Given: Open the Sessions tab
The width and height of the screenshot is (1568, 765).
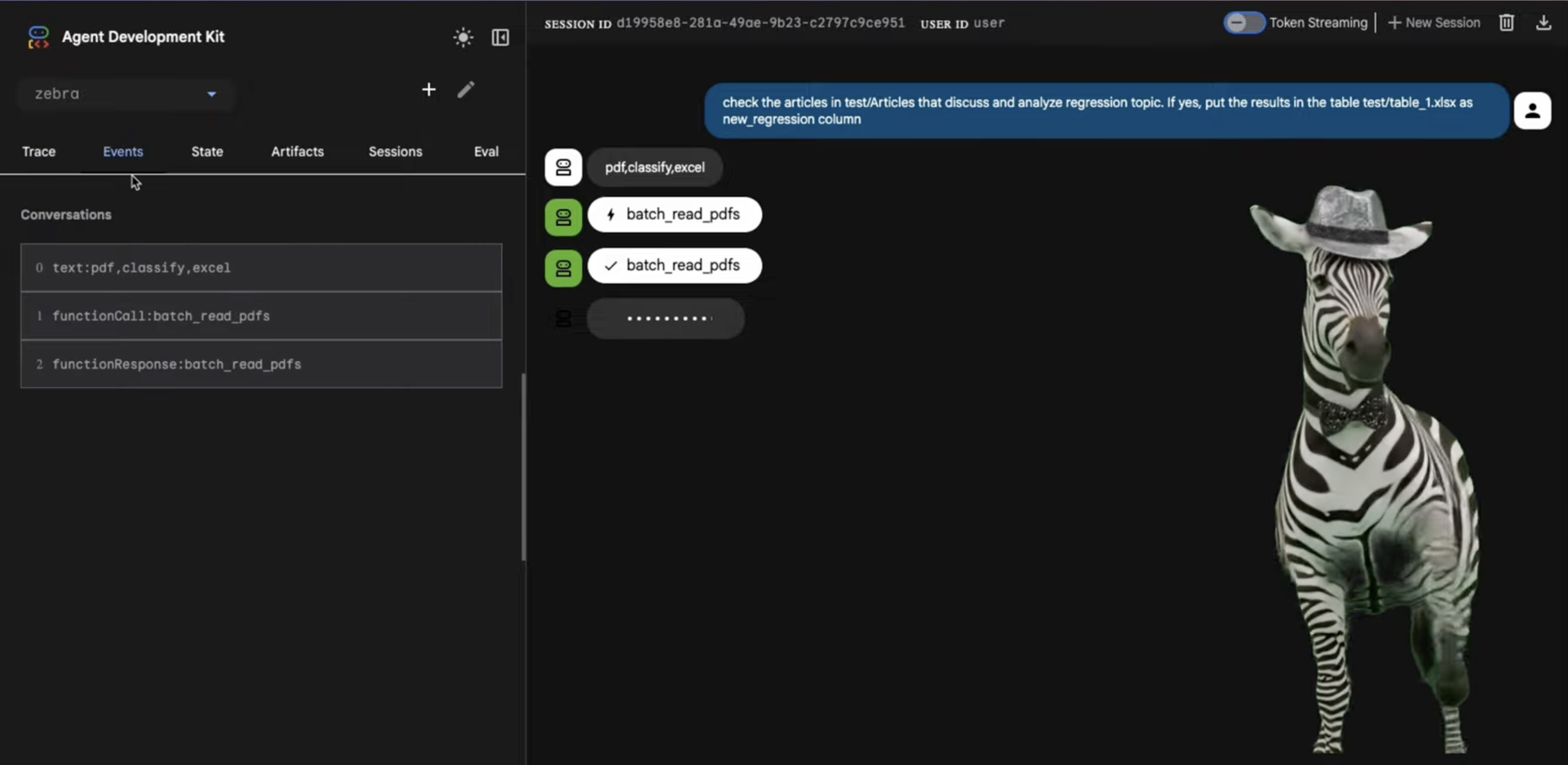Looking at the screenshot, I should [395, 152].
